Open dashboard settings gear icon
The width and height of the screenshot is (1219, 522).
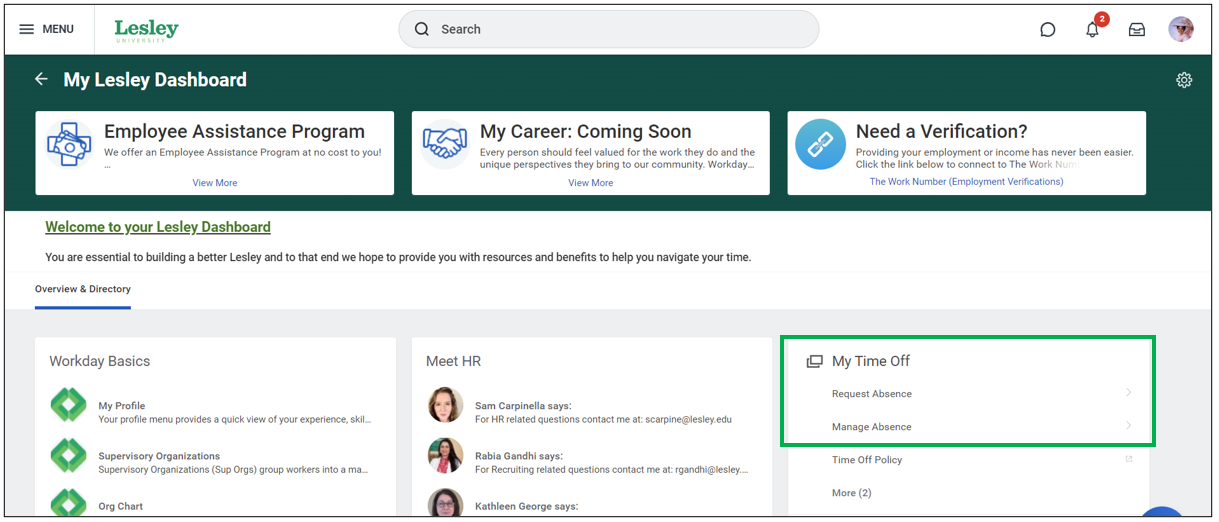click(x=1184, y=80)
